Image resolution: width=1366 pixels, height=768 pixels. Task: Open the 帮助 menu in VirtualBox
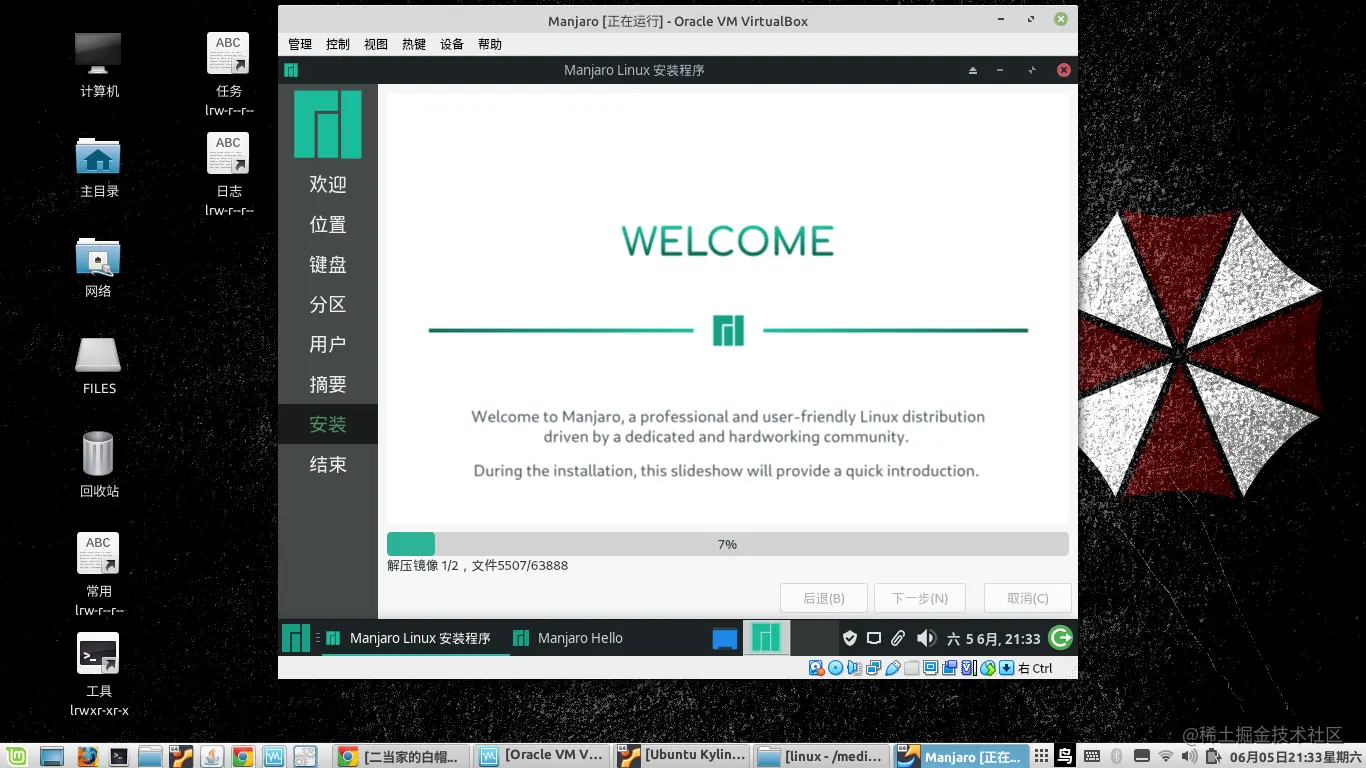click(x=490, y=44)
